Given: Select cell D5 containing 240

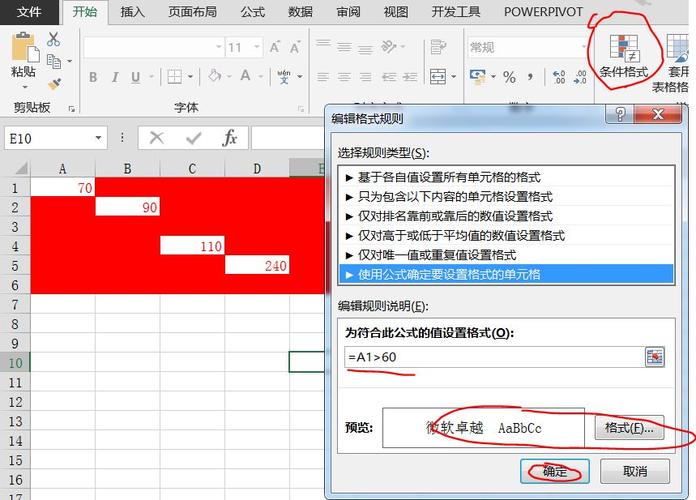Looking at the screenshot, I should [257, 266].
